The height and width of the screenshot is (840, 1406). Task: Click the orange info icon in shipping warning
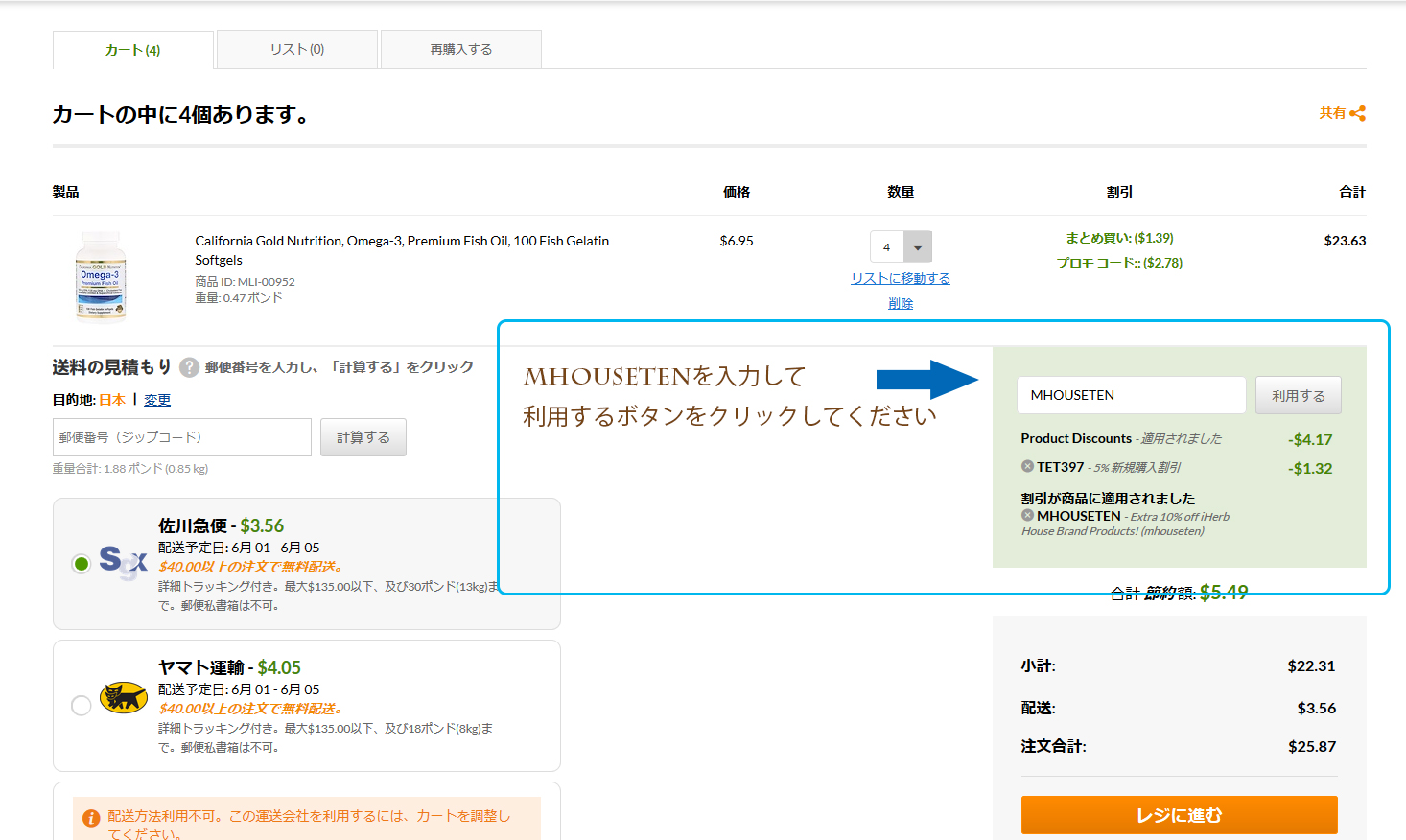pos(91,818)
